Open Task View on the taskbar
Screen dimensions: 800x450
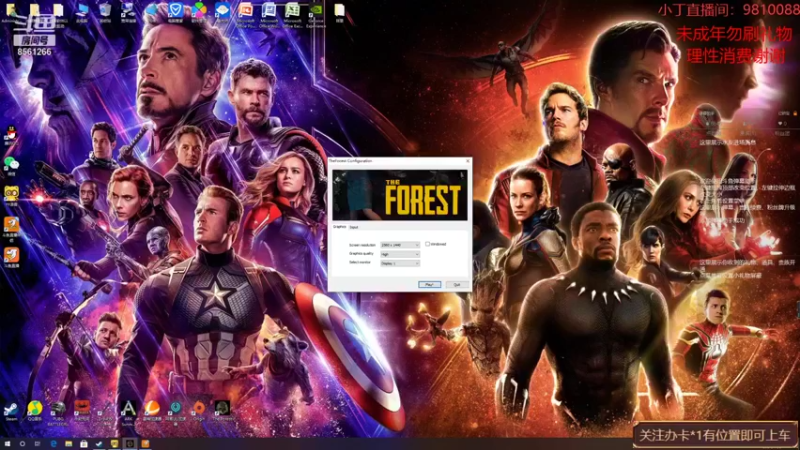click(37, 444)
